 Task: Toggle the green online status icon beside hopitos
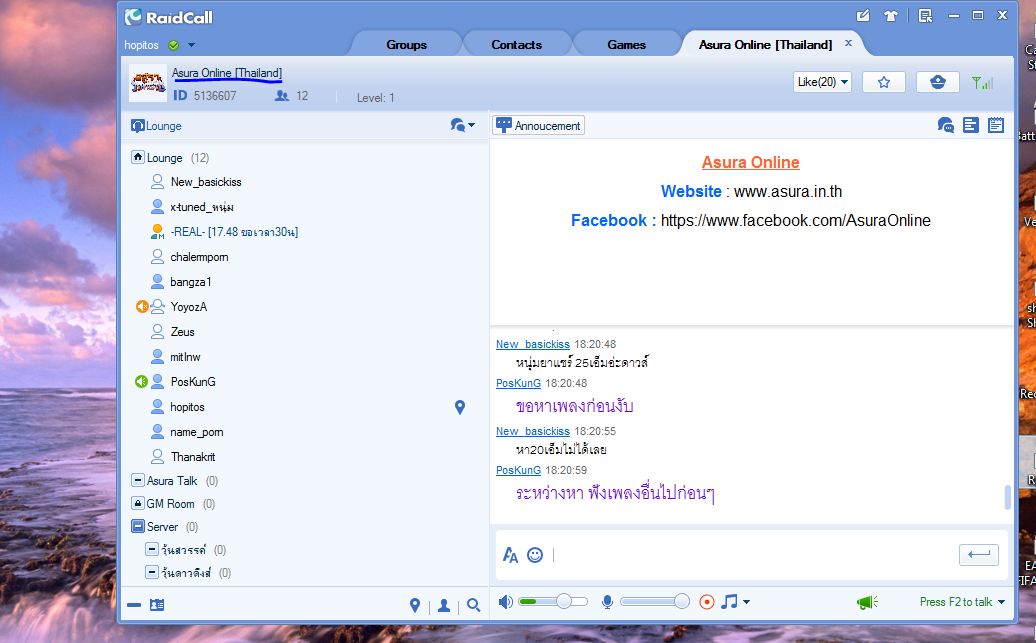[x=173, y=45]
